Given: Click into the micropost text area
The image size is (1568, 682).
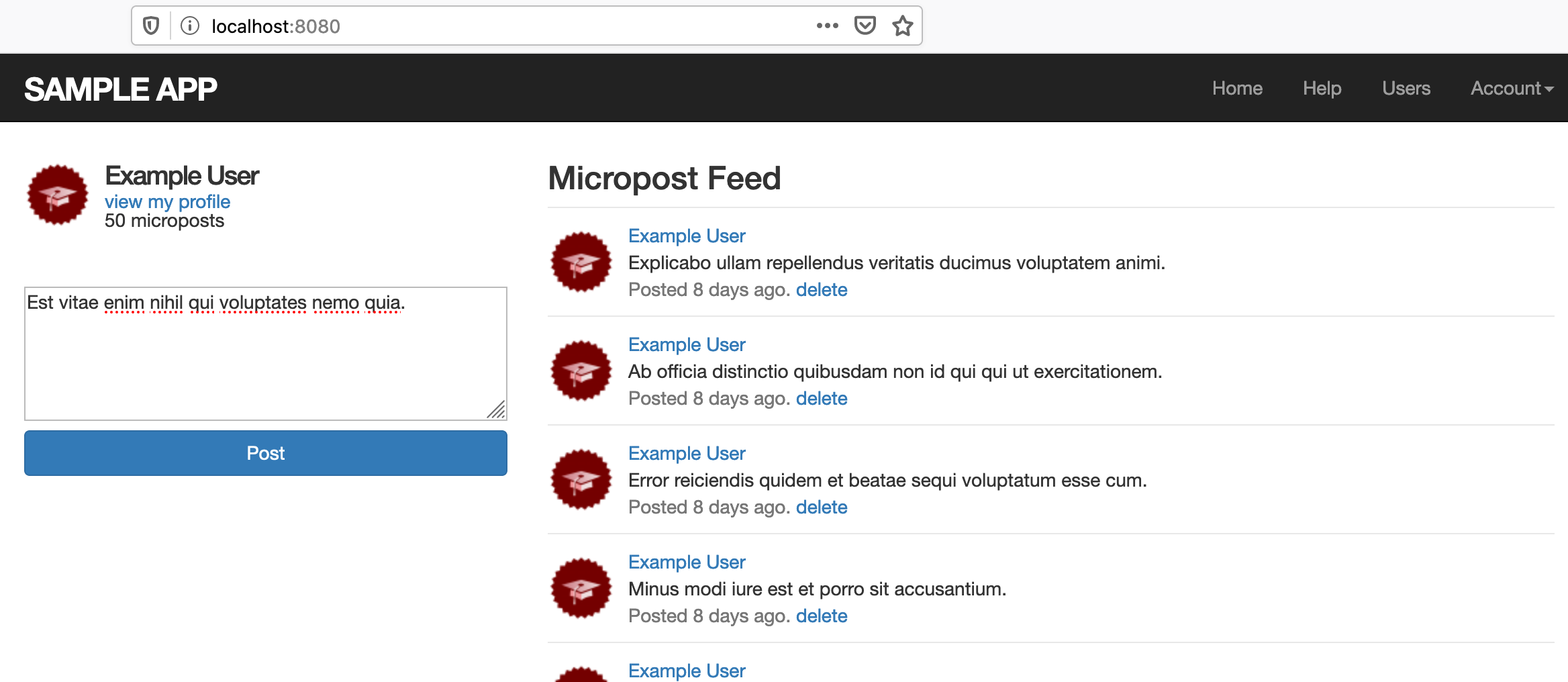Looking at the screenshot, I should point(266,354).
